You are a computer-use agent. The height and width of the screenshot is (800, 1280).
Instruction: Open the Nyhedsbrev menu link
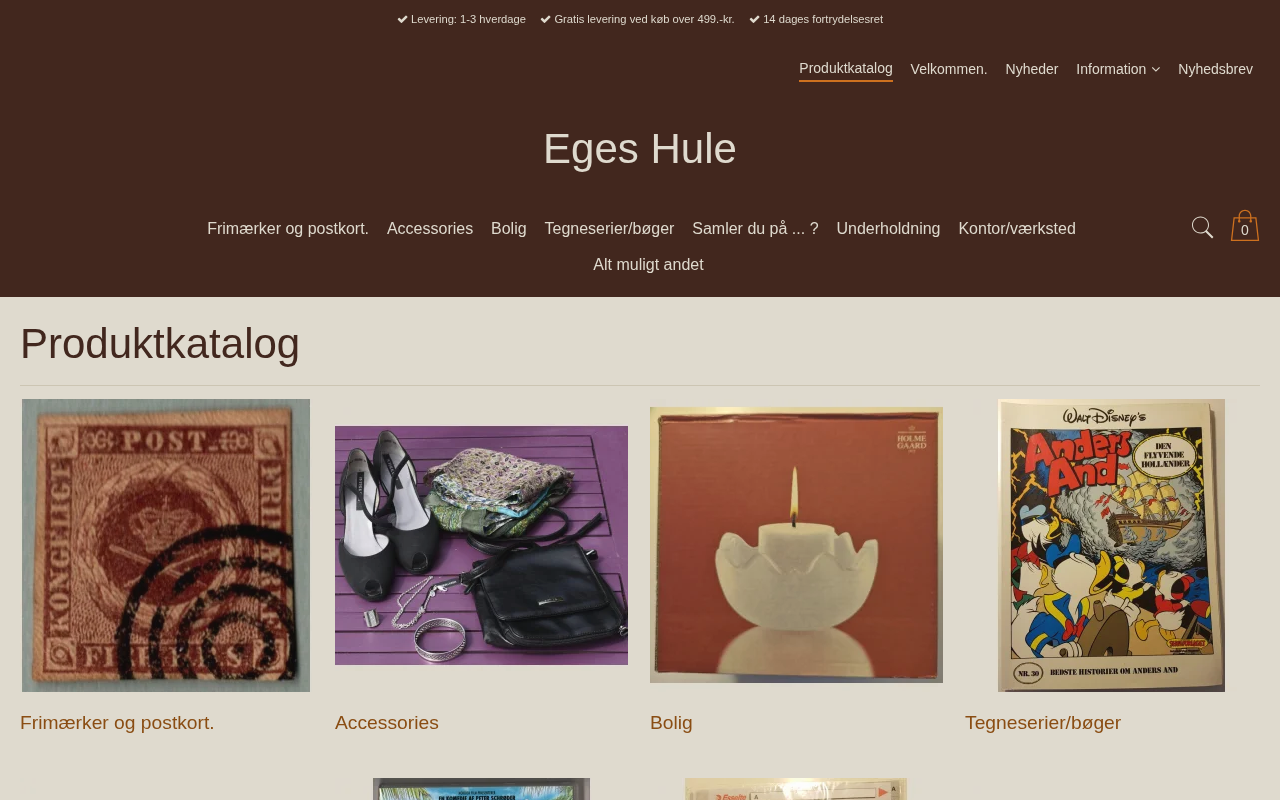coord(1215,69)
